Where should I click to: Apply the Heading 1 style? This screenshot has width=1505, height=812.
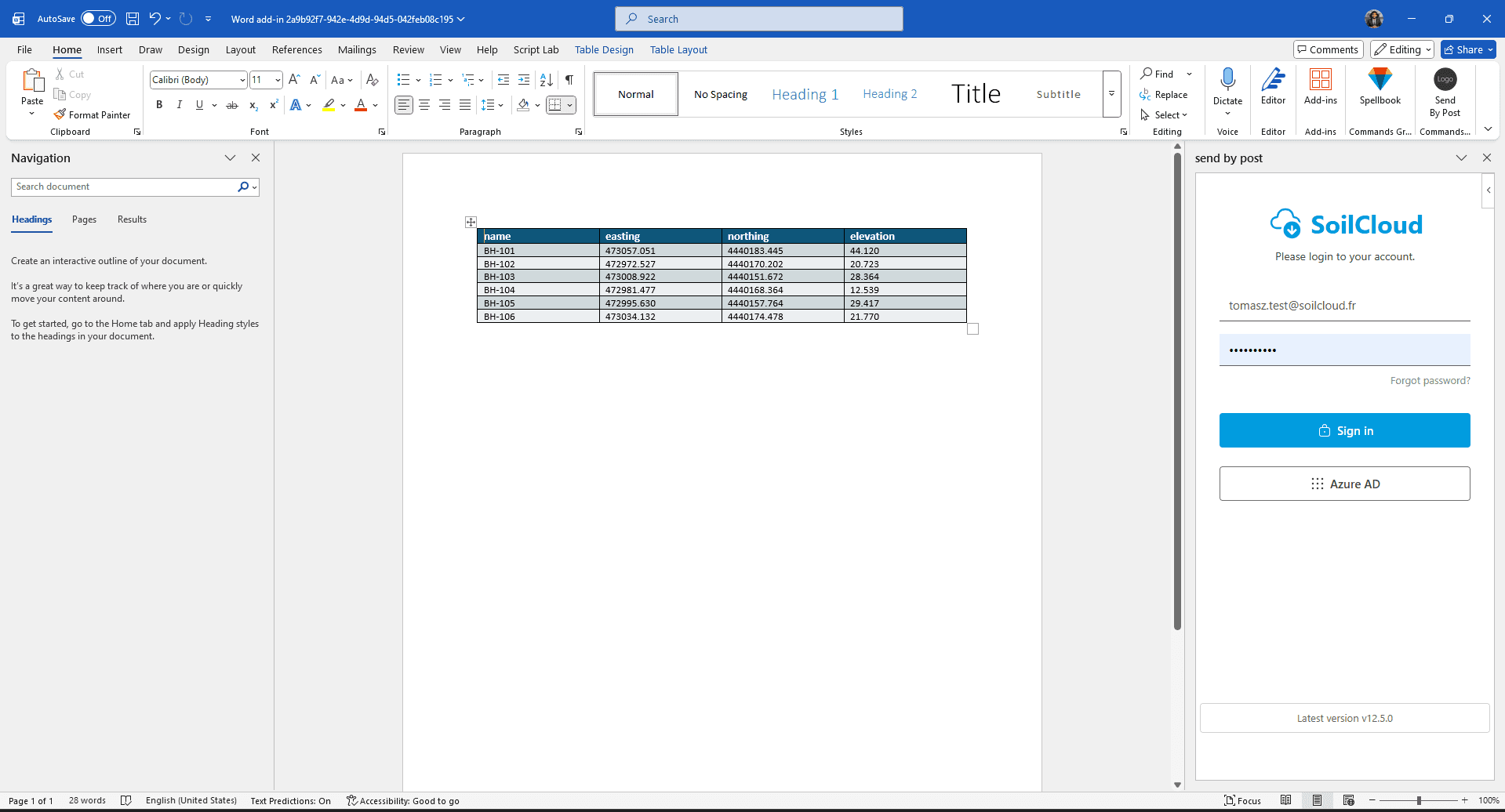click(x=805, y=94)
